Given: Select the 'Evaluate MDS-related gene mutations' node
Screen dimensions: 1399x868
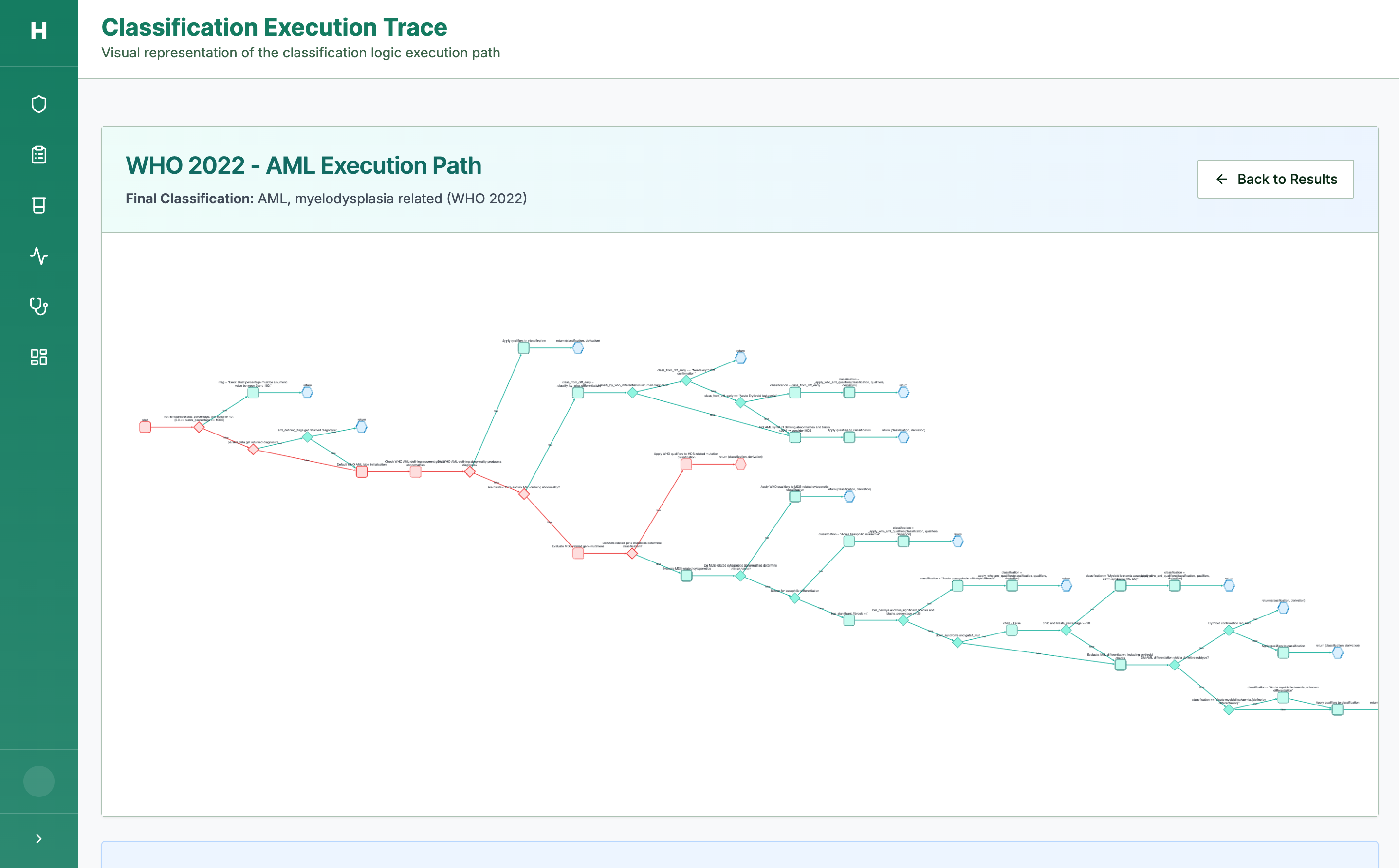Looking at the screenshot, I should (578, 553).
